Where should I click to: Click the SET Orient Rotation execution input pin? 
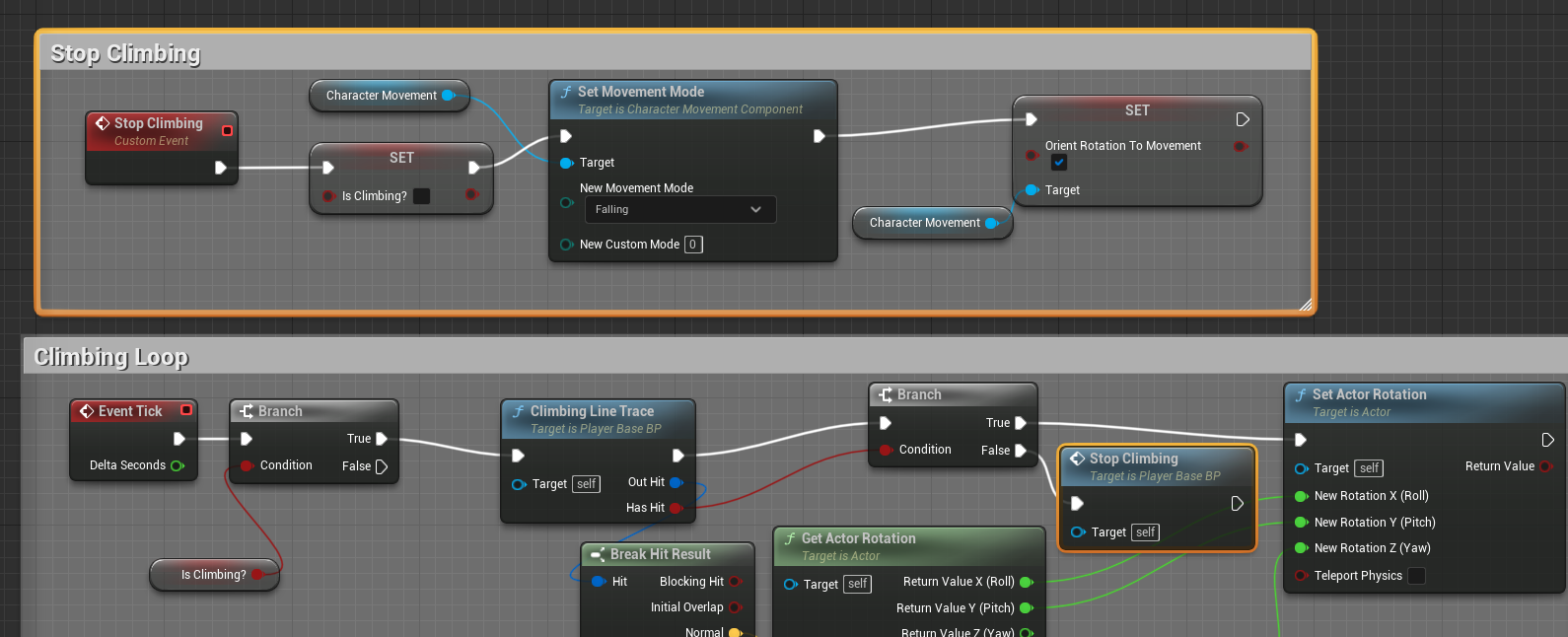tap(1031, 119)
